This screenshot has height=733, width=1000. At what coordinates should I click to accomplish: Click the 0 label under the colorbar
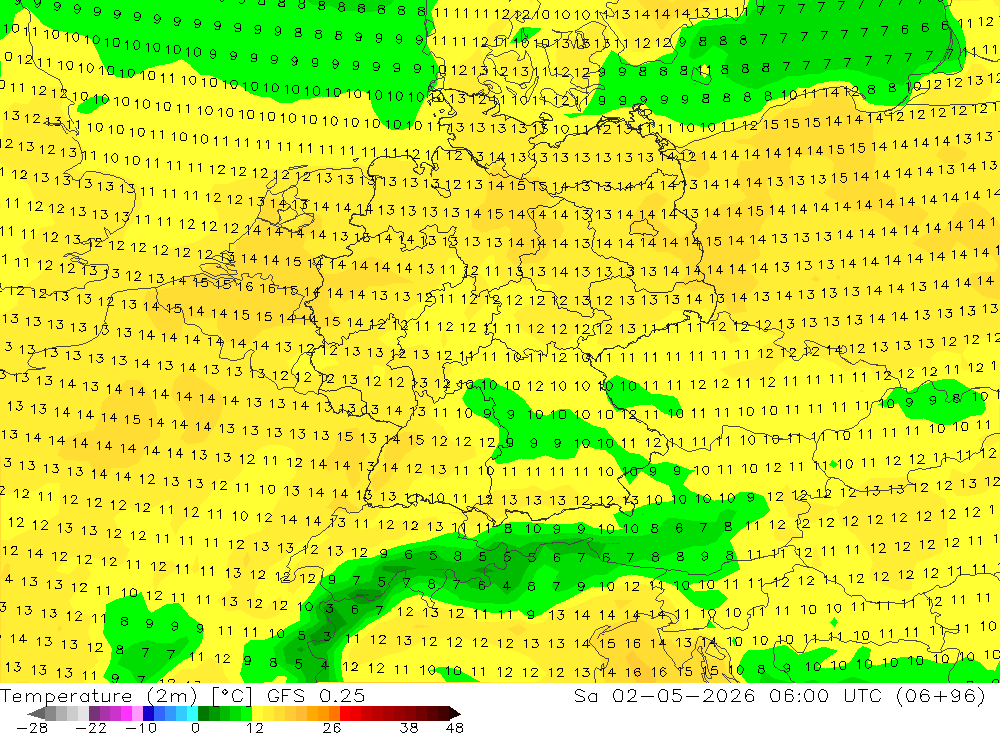[195, 727]
